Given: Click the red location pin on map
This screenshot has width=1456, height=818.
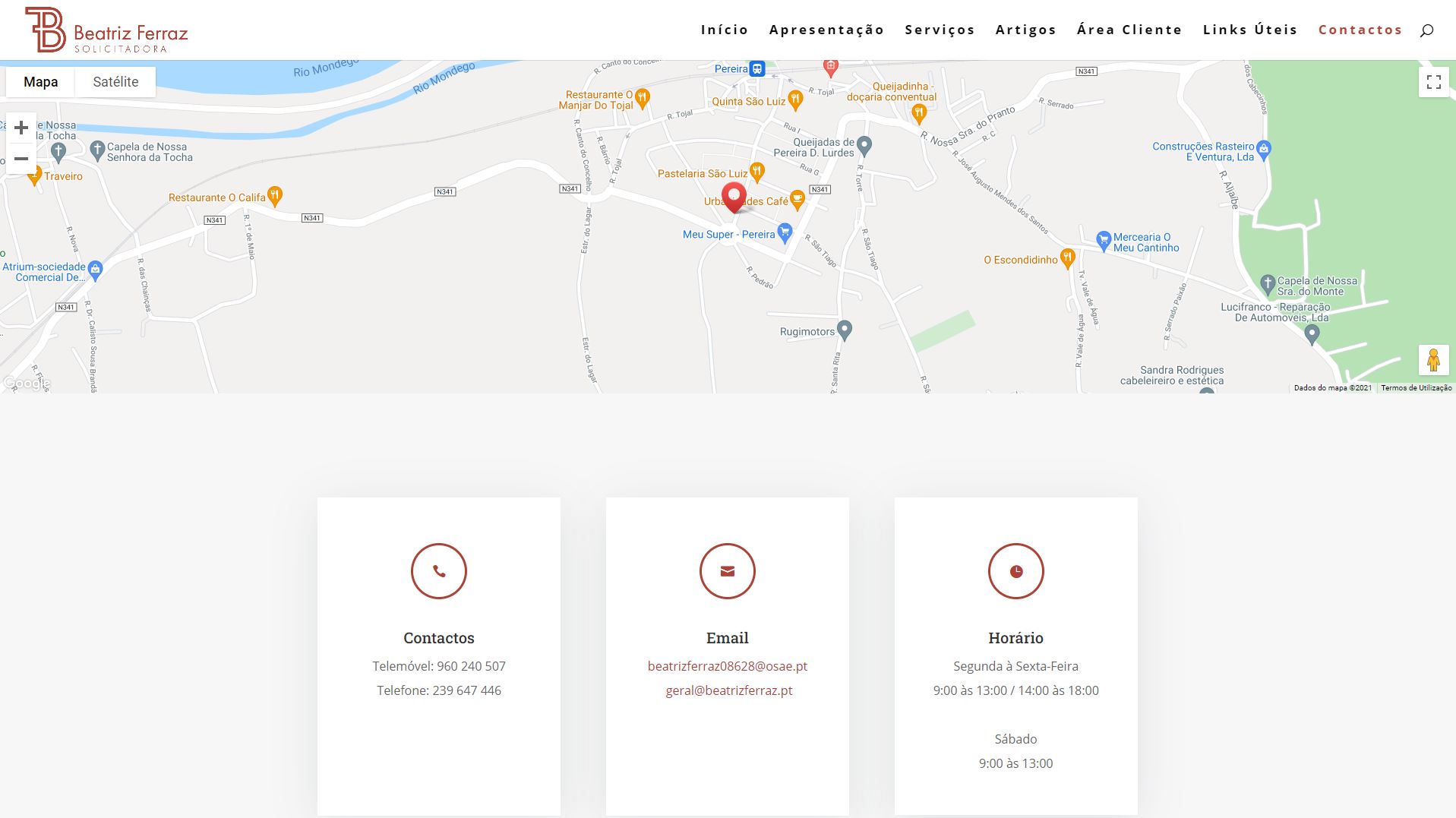Looking at the screenshot, I should tap(734, 197).
